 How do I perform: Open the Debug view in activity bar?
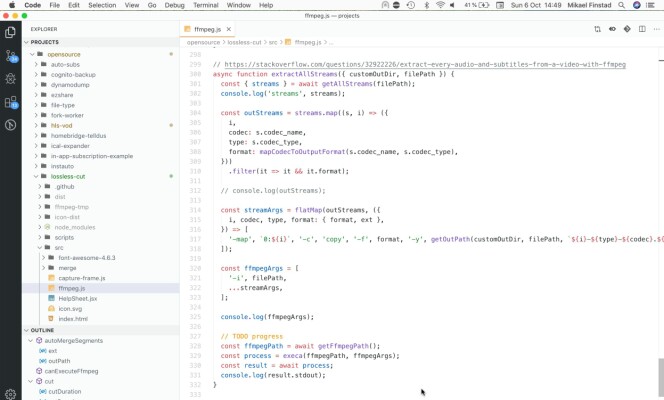[x=10, y=79]
